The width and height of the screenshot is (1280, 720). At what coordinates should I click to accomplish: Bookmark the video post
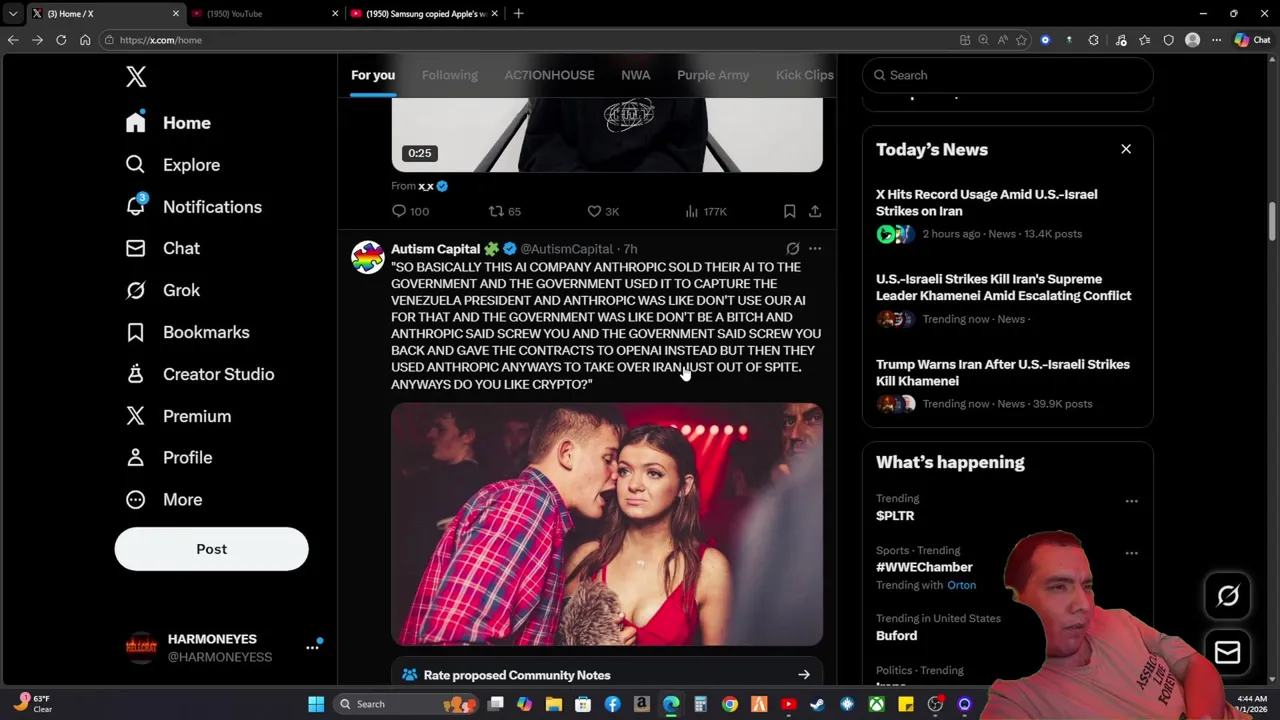point(789,211)
